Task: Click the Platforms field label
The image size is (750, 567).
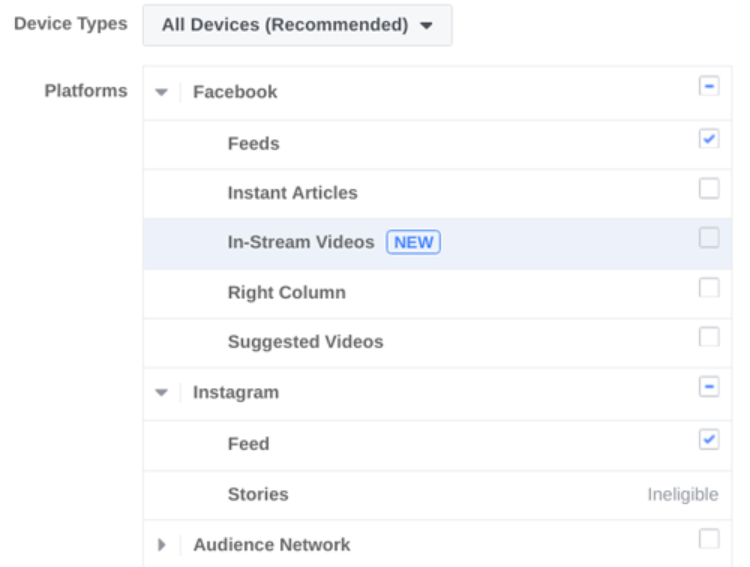Action: [86, 90]
